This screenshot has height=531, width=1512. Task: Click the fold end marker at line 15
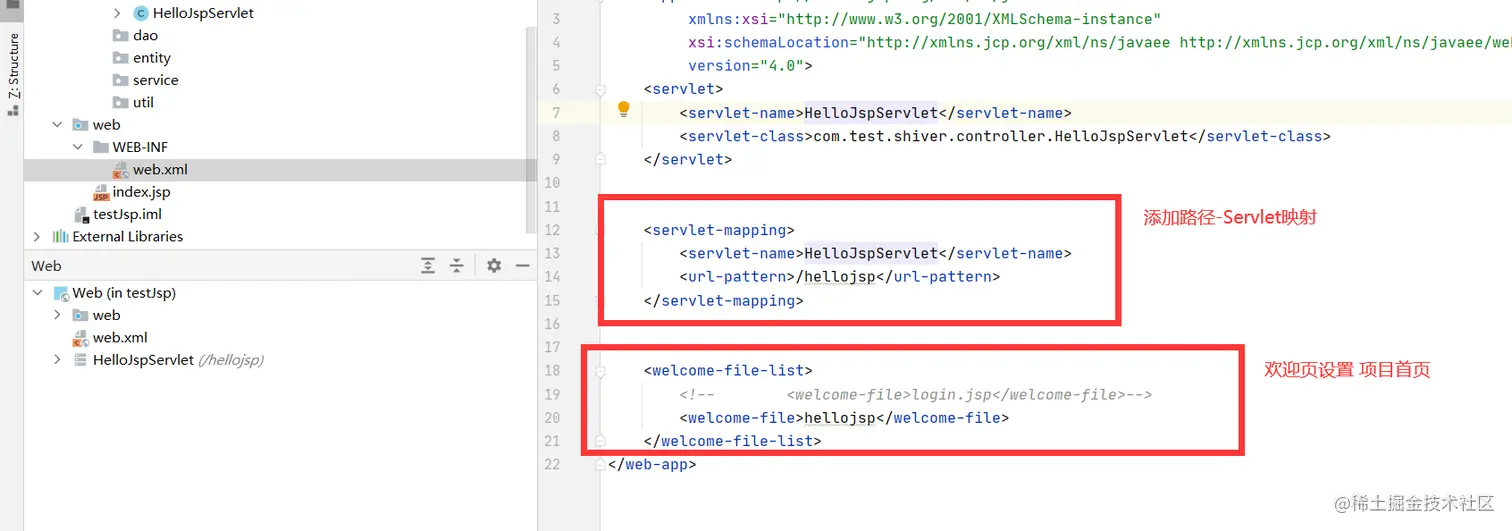[x=600, y=299]
